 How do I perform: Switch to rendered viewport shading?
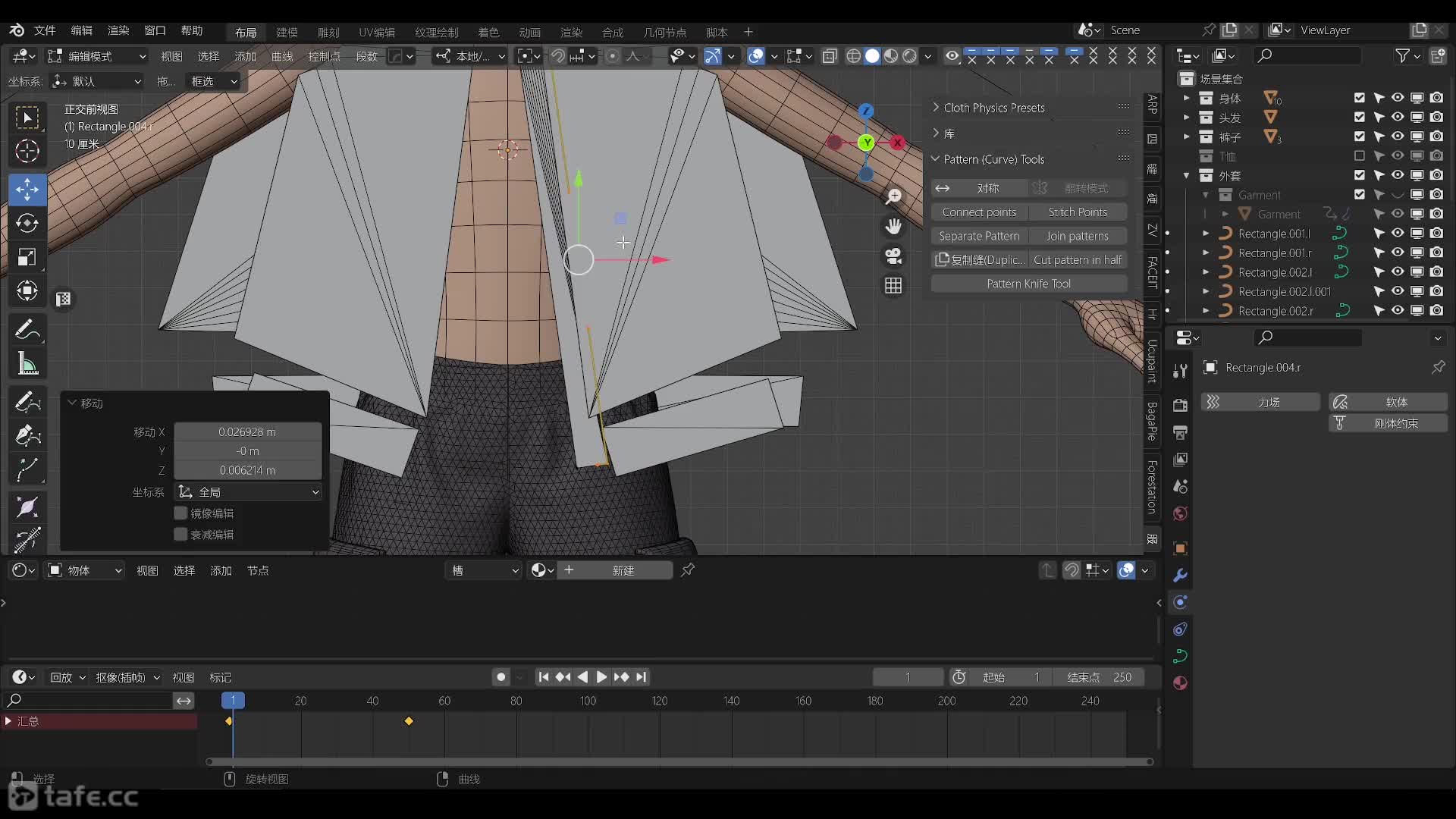click(910, 56)
